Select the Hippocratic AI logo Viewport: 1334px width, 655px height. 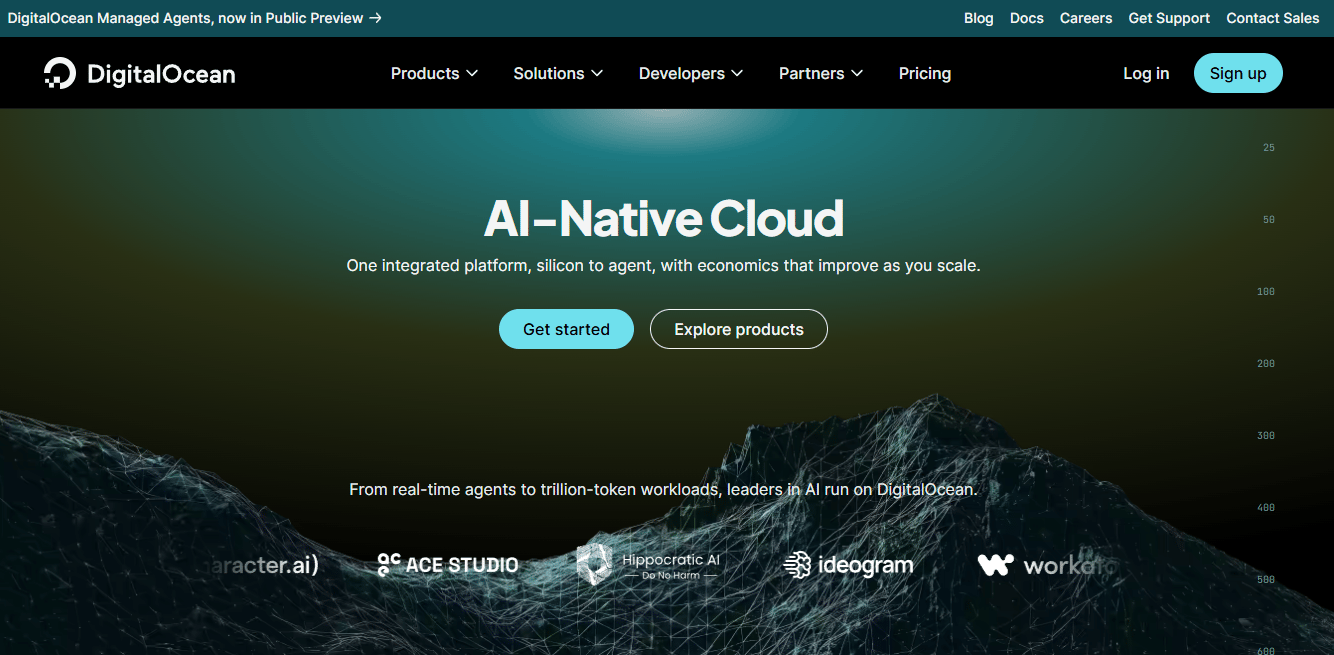click(648, 565)
